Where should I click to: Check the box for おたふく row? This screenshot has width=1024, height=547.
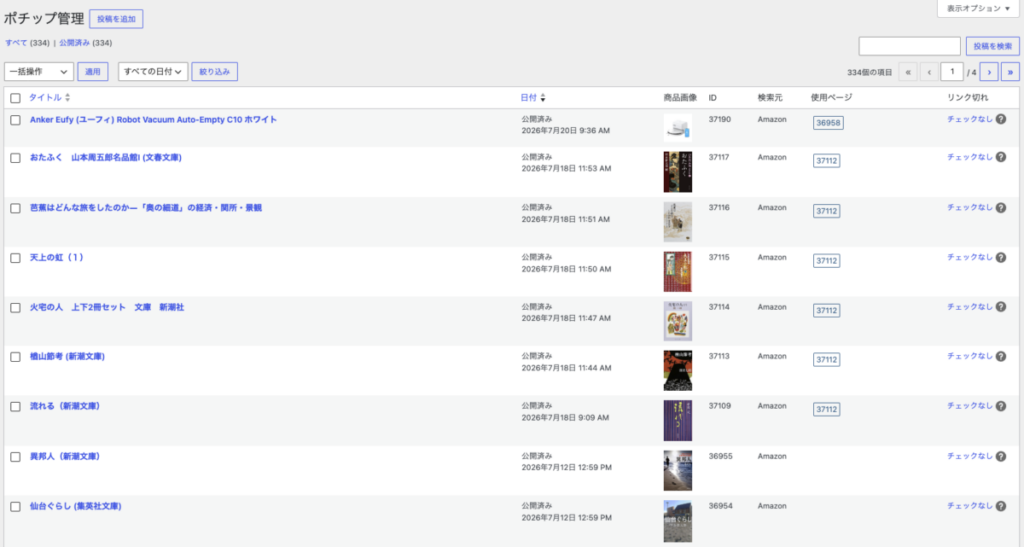tap(16, 158)
